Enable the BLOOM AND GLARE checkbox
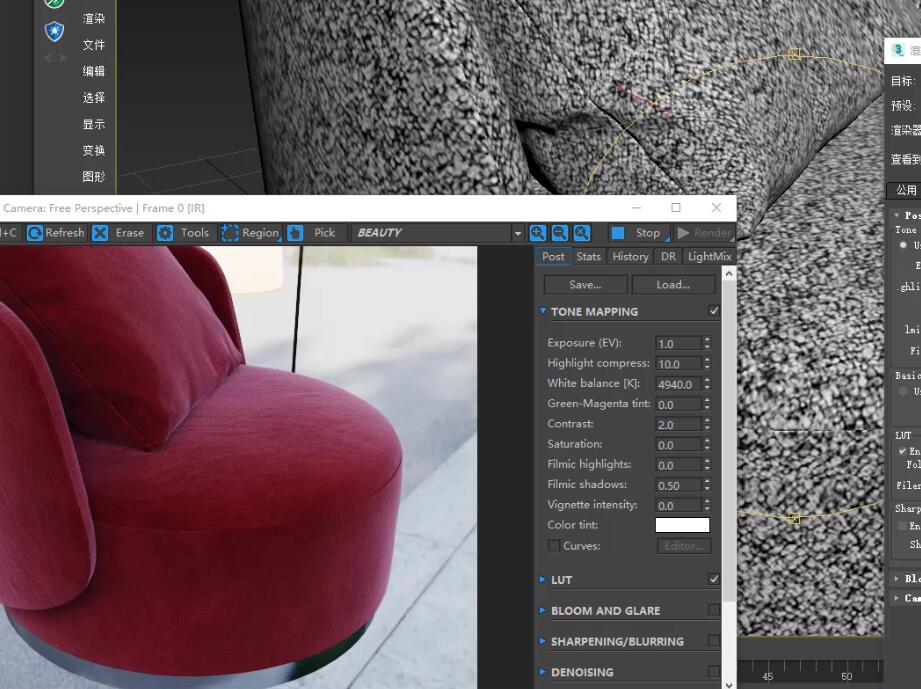This screenshot has width=921, height=689. [714, 610]
